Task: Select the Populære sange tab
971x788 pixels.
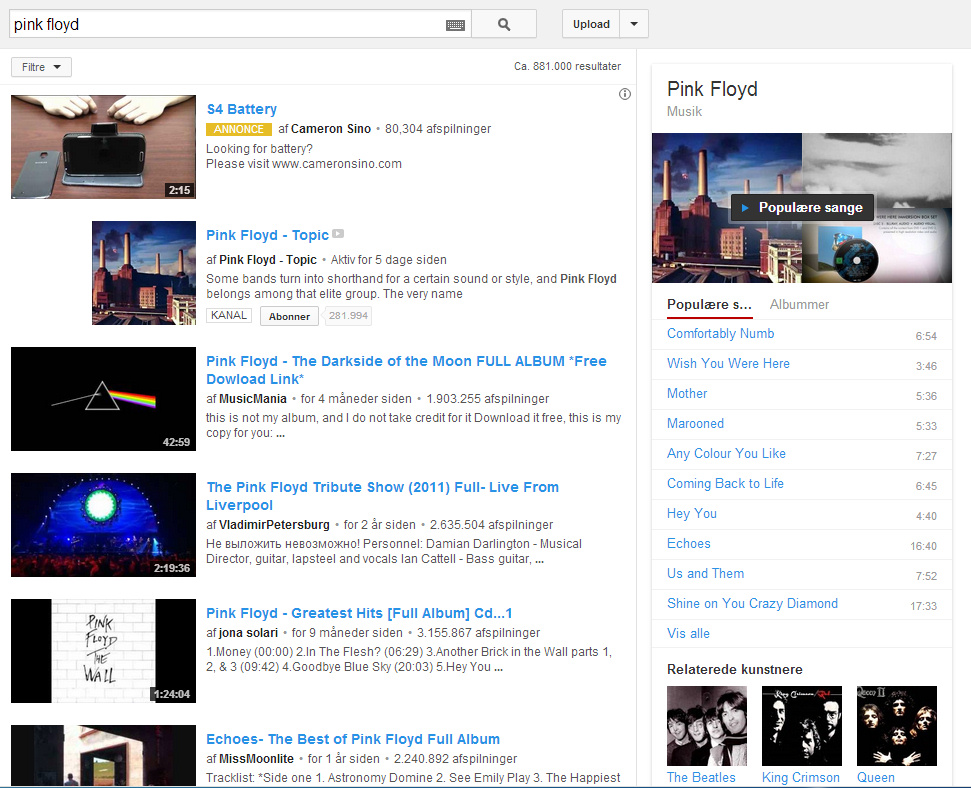Action: click(709, 304)
